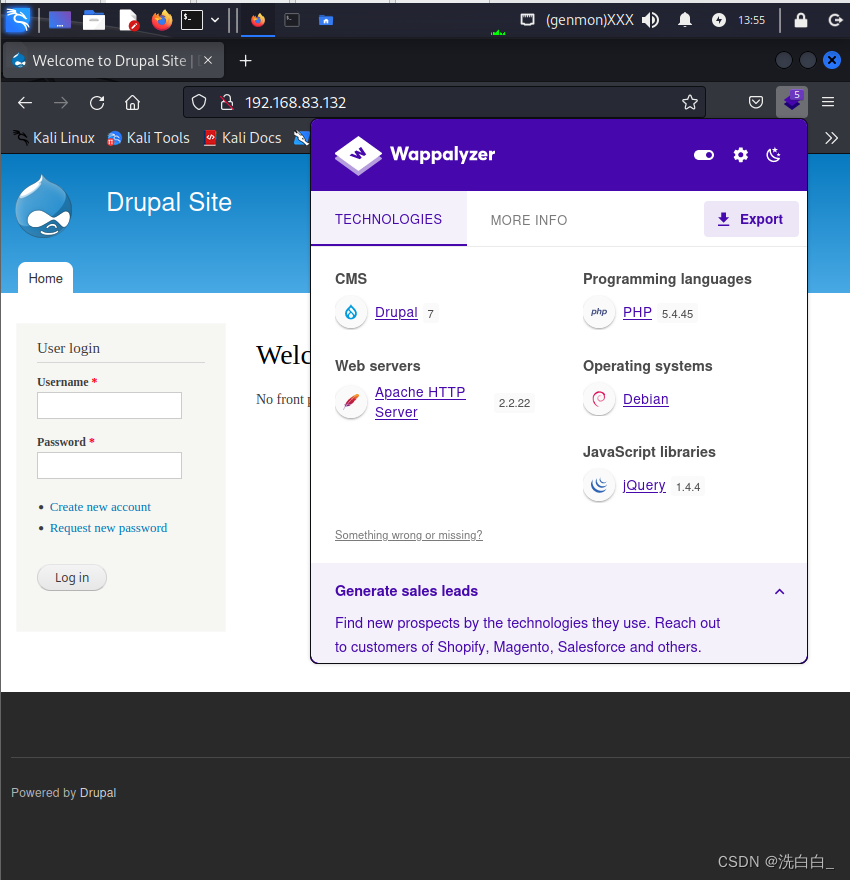
Task: Toggle Wappalyzer dark mode moon icon
Action: pyautogui.click(x=774, y=155)
